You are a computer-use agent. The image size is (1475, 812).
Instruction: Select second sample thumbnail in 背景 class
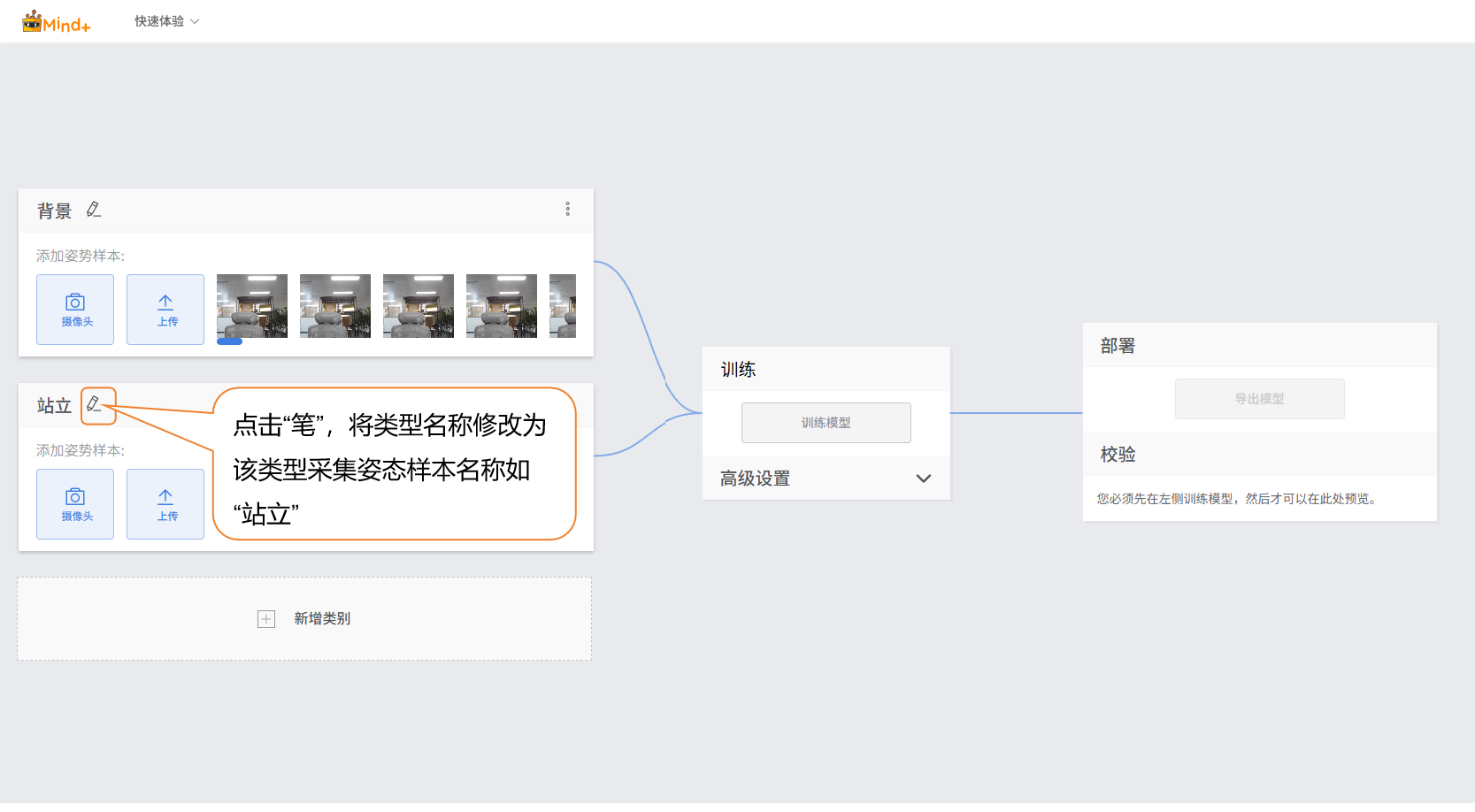point(335,306)
